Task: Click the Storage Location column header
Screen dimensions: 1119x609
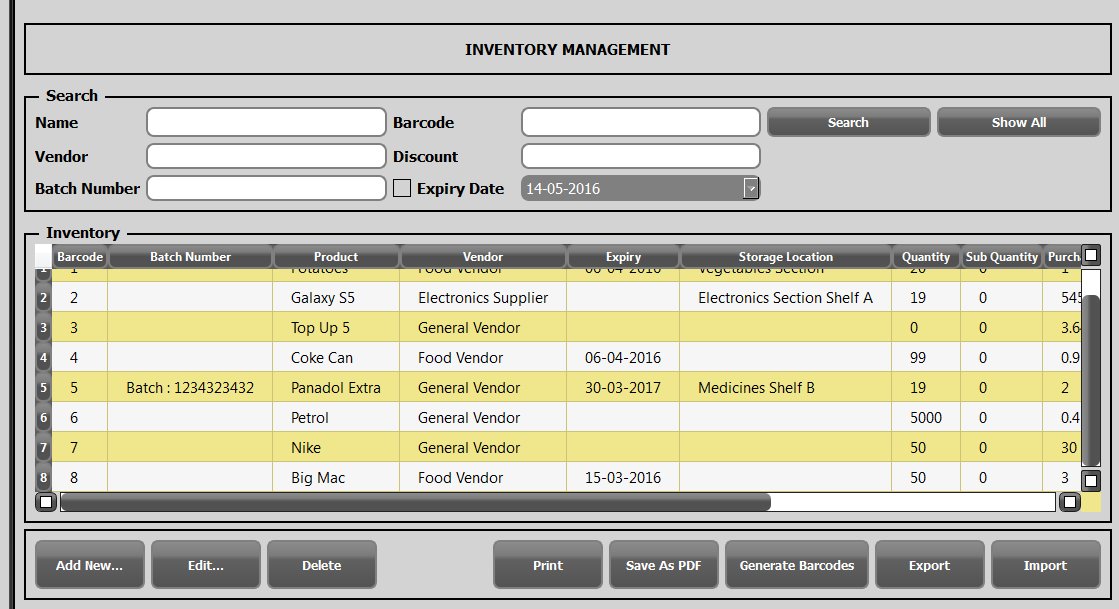Action: click(x=785, y=257)
